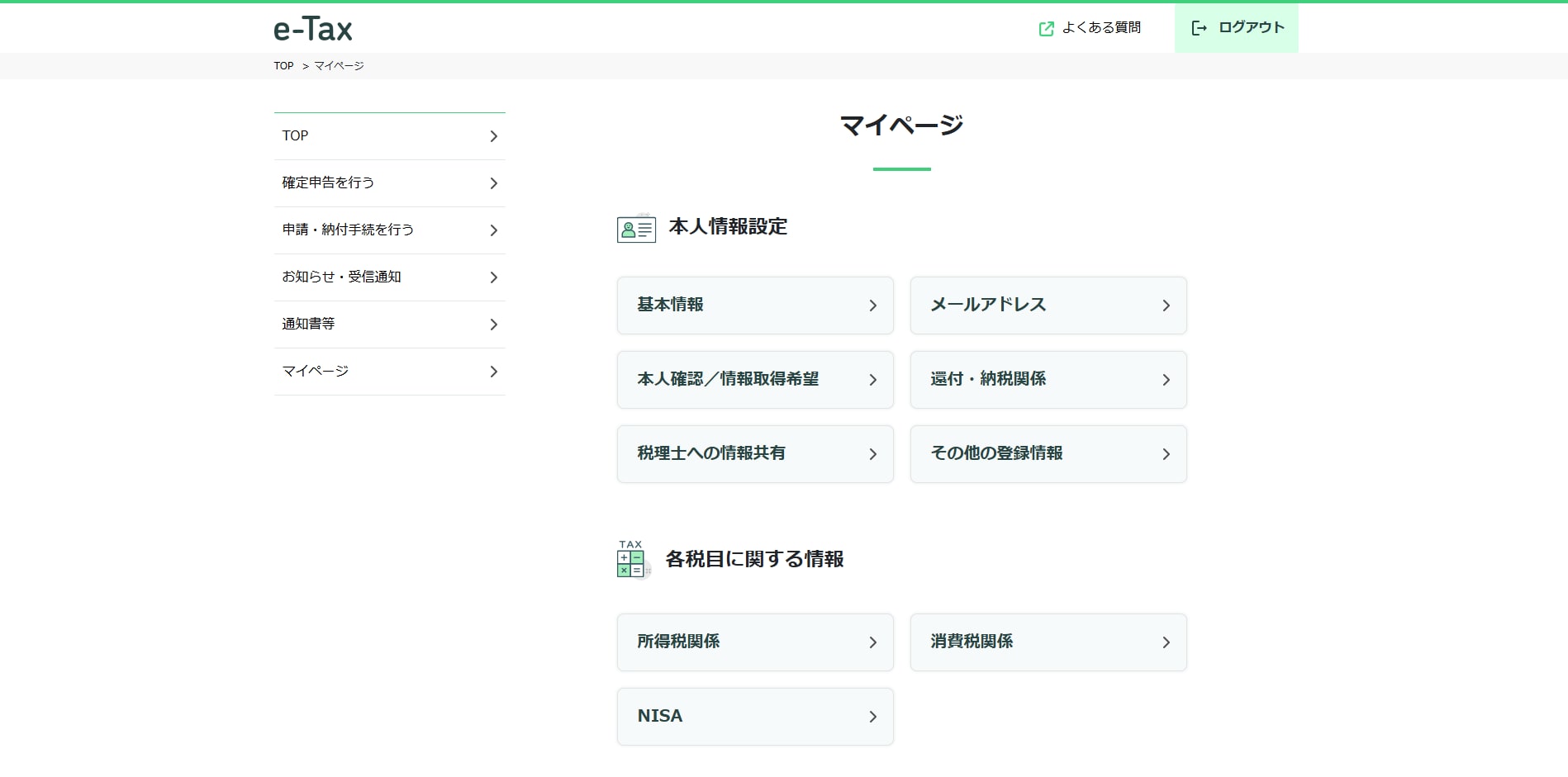Viewport: 1568px width, 777px height.
Task: Click the TAX calculator icon next to 各税目に関する情報
Action: pos(634,559)
